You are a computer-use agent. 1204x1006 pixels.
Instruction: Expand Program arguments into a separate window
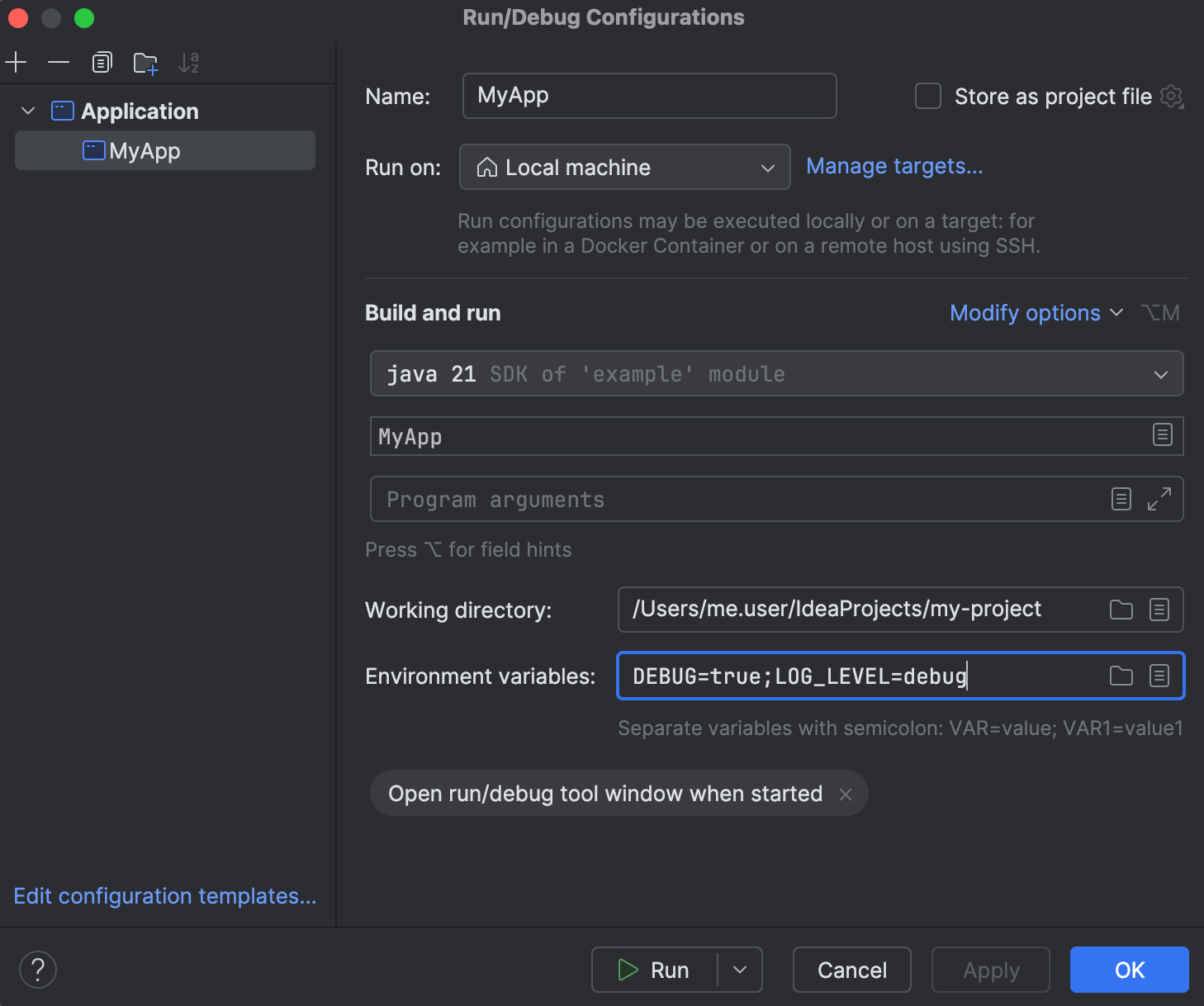[1161, 499]
